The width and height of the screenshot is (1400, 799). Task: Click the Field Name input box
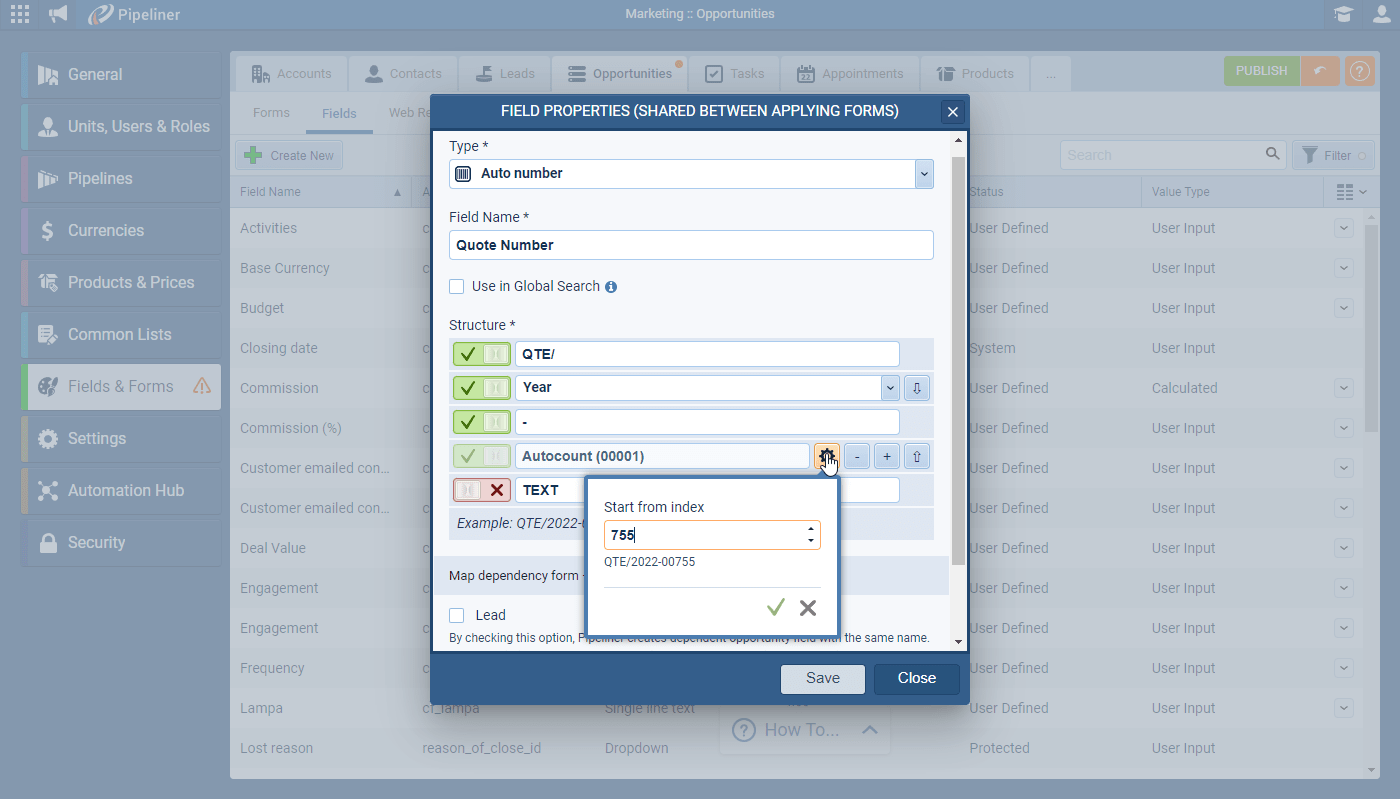pos(691,245)
